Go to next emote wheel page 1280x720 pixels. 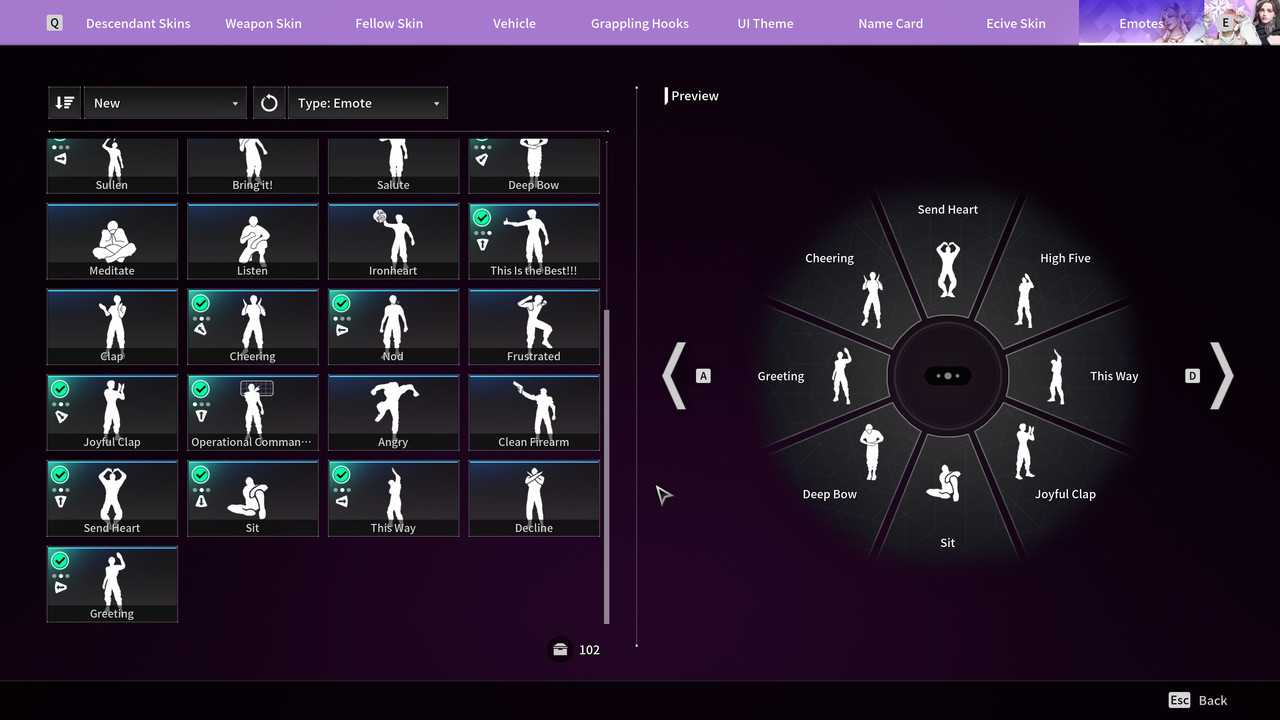coord(1221,376)
